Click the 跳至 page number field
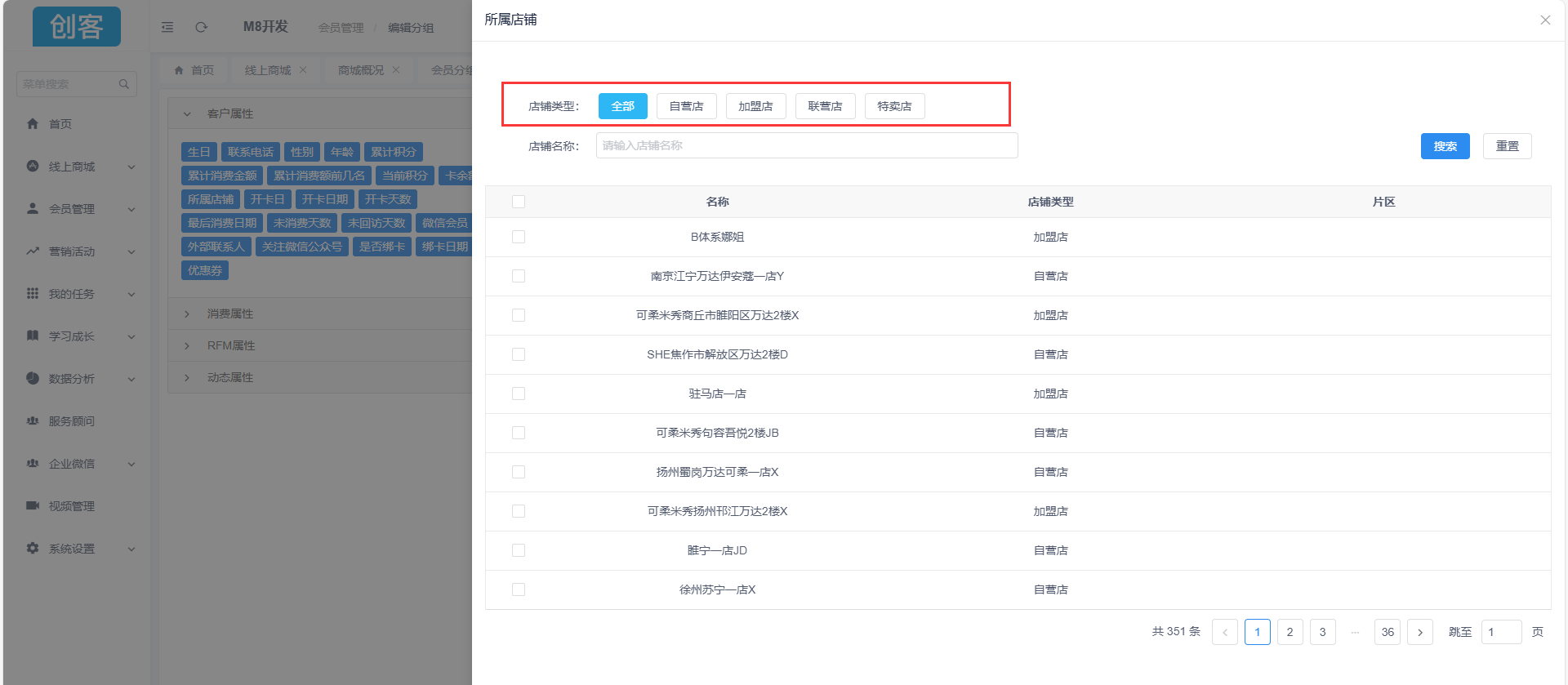The width and height of the screenshot is (1568, 685). click(1502, 632)
